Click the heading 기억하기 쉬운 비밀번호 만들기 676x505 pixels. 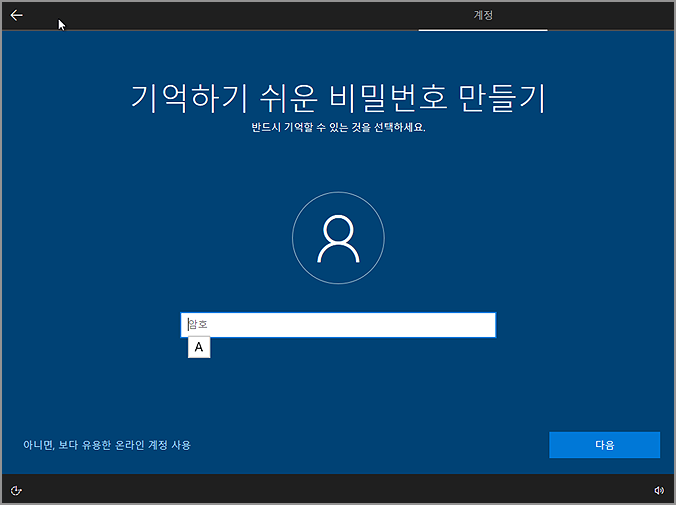tap(338, 98)
